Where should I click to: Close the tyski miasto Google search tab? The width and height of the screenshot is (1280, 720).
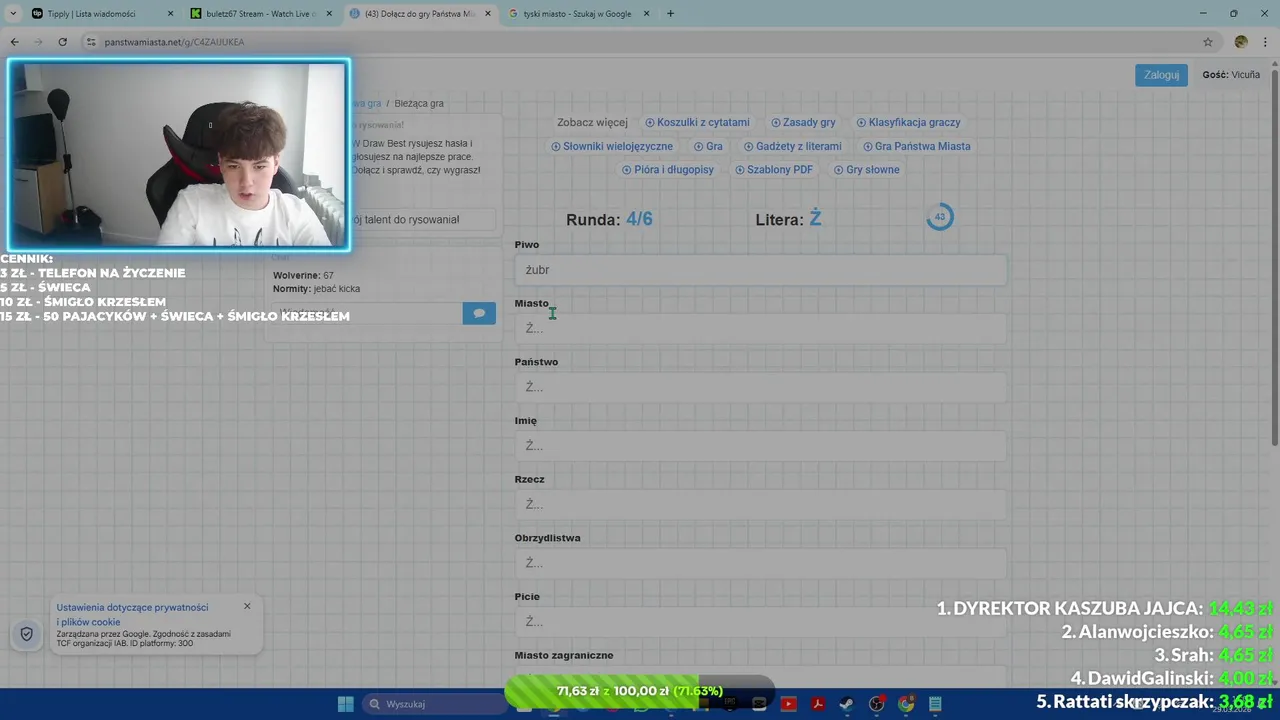tap(646, 13)
